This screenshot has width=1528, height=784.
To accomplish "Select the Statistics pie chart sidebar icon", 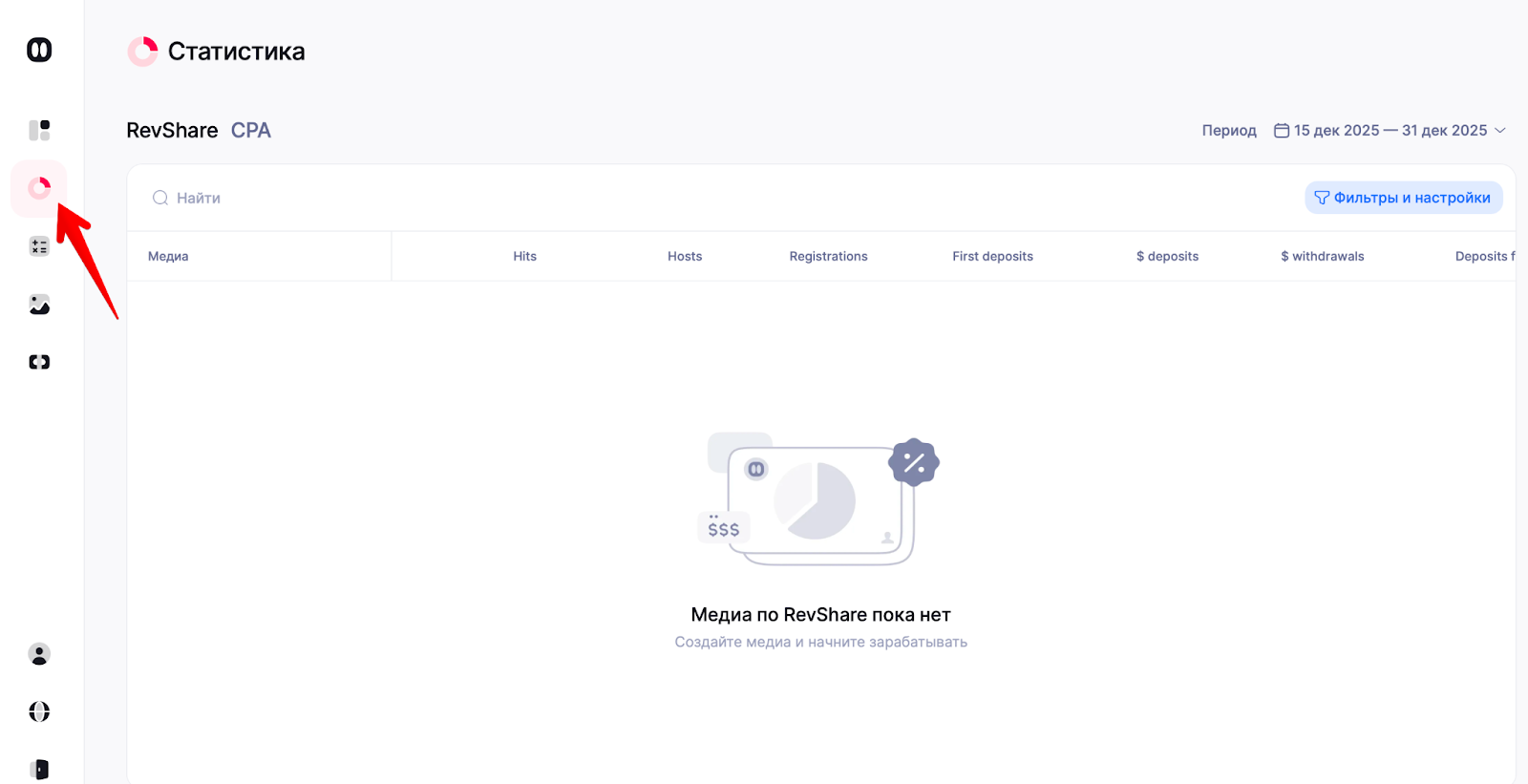I will click(x=39, y=188).
